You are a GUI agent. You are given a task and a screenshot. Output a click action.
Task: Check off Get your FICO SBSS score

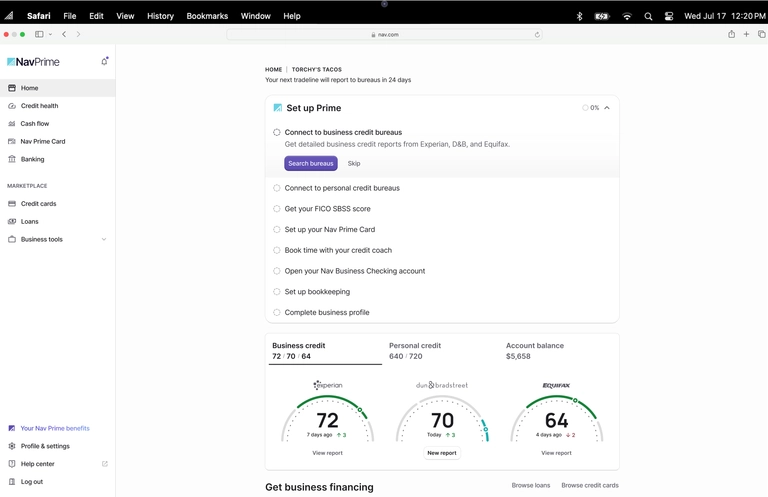[277, 209]
